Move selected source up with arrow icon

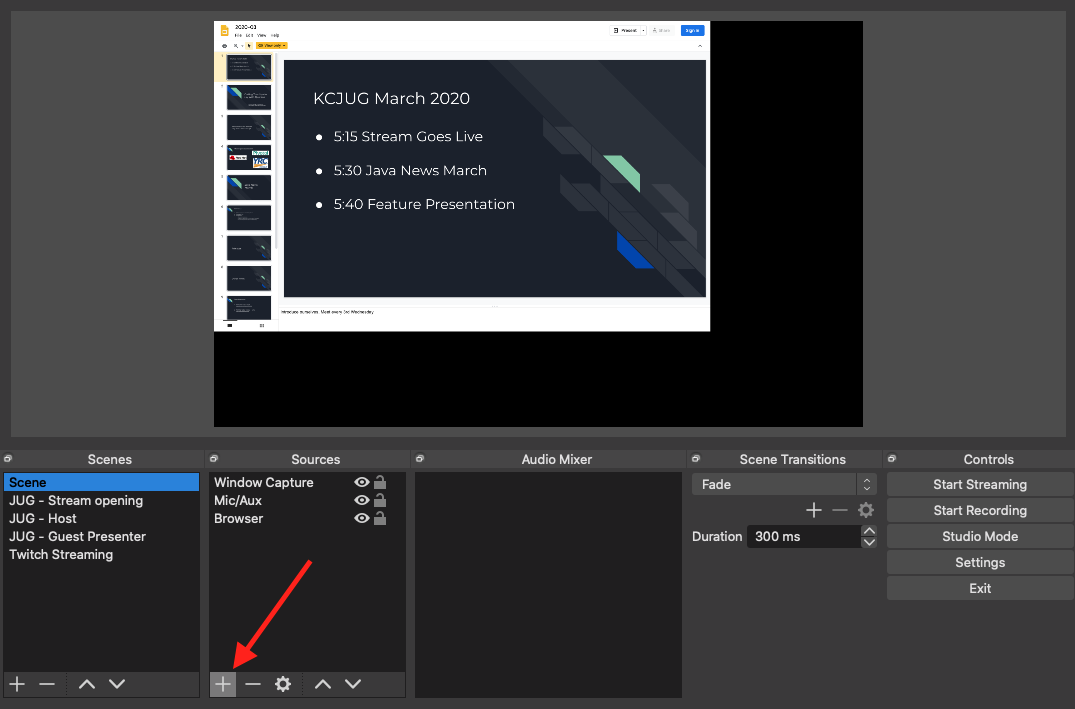pos(322,684)
